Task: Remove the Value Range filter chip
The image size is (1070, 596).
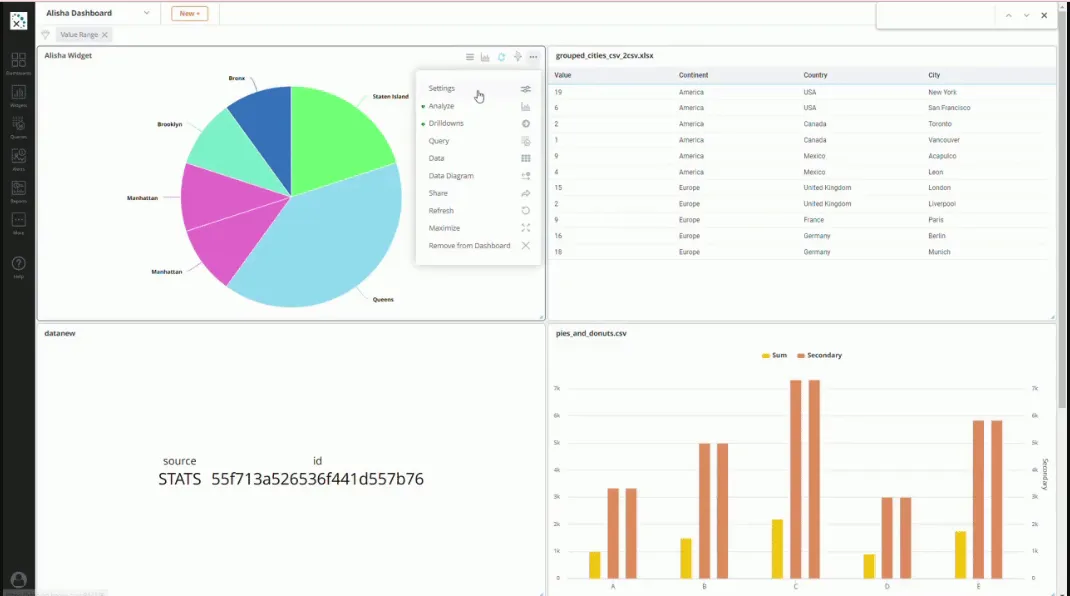Action: pyautogui.click(x=105, y=35)
